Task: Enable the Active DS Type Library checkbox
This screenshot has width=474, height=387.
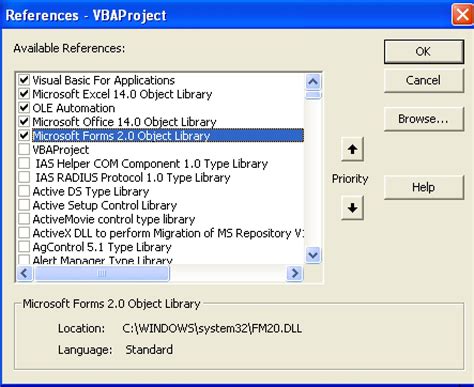Action: pyautogui.click(x=24, y=191)
